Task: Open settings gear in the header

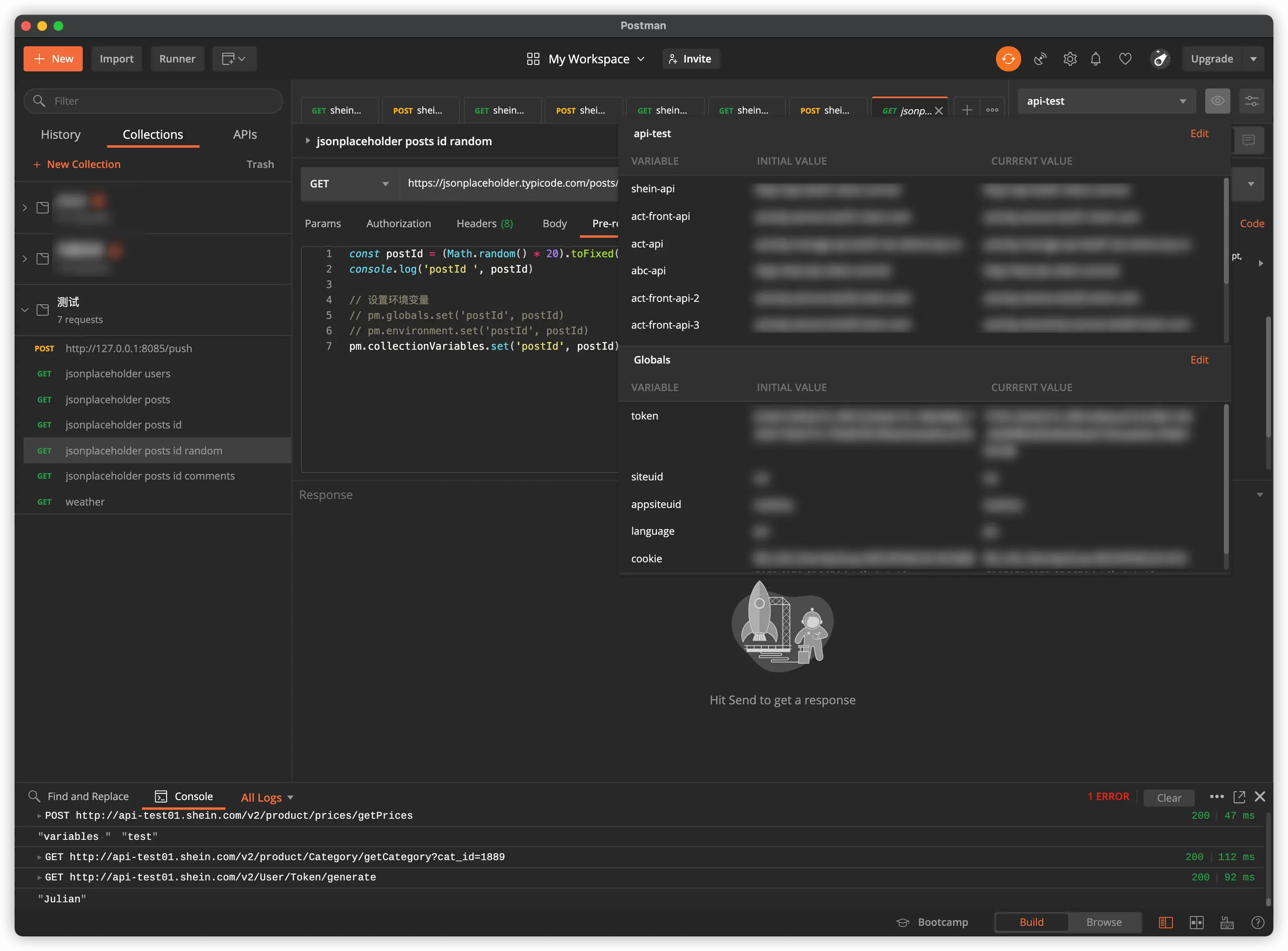Action: (1069, 59)
